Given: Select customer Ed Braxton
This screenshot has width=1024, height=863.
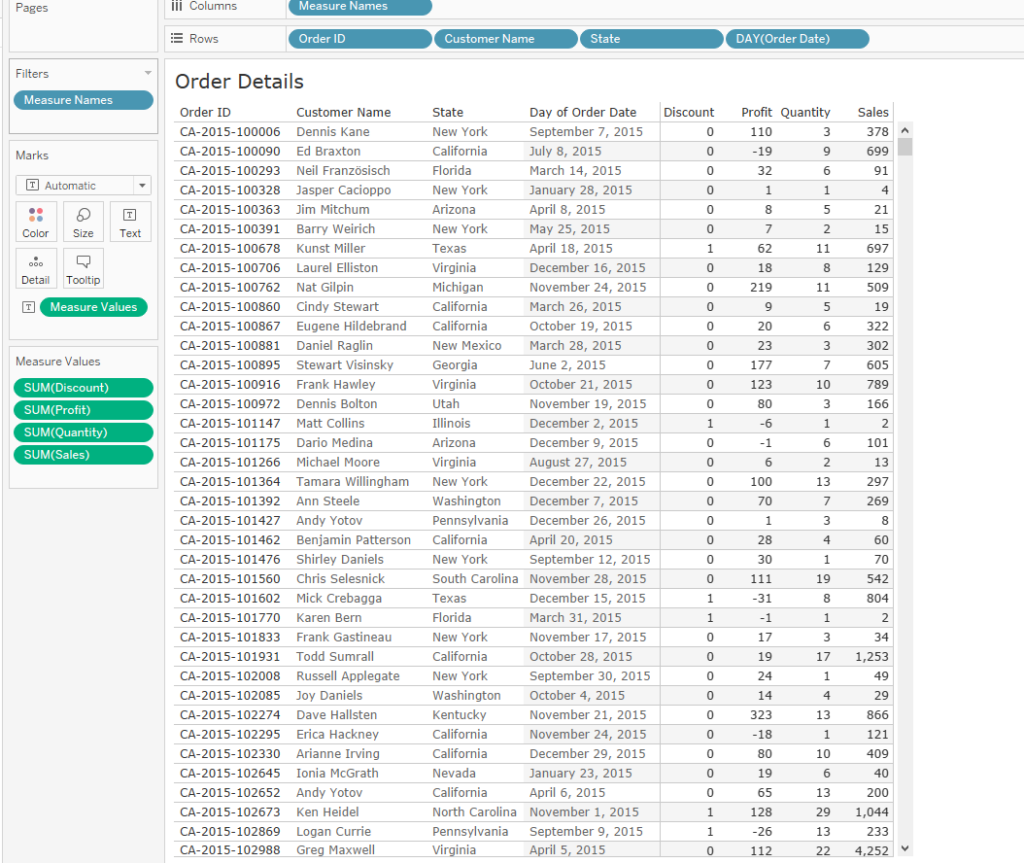Looking at the screenshot, I should point(328,152).
